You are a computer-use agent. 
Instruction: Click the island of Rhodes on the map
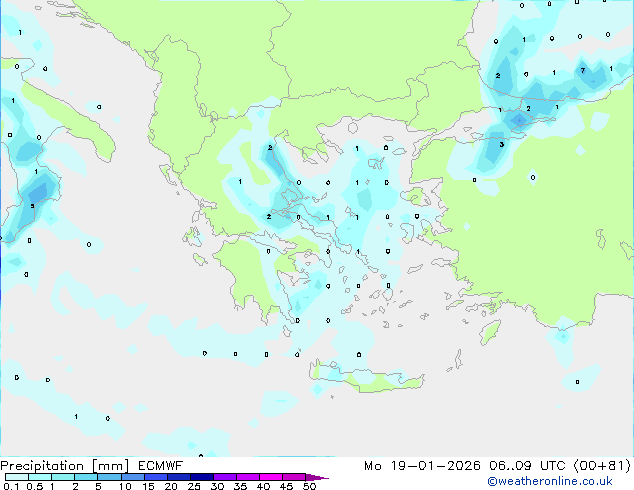[490, 332]
